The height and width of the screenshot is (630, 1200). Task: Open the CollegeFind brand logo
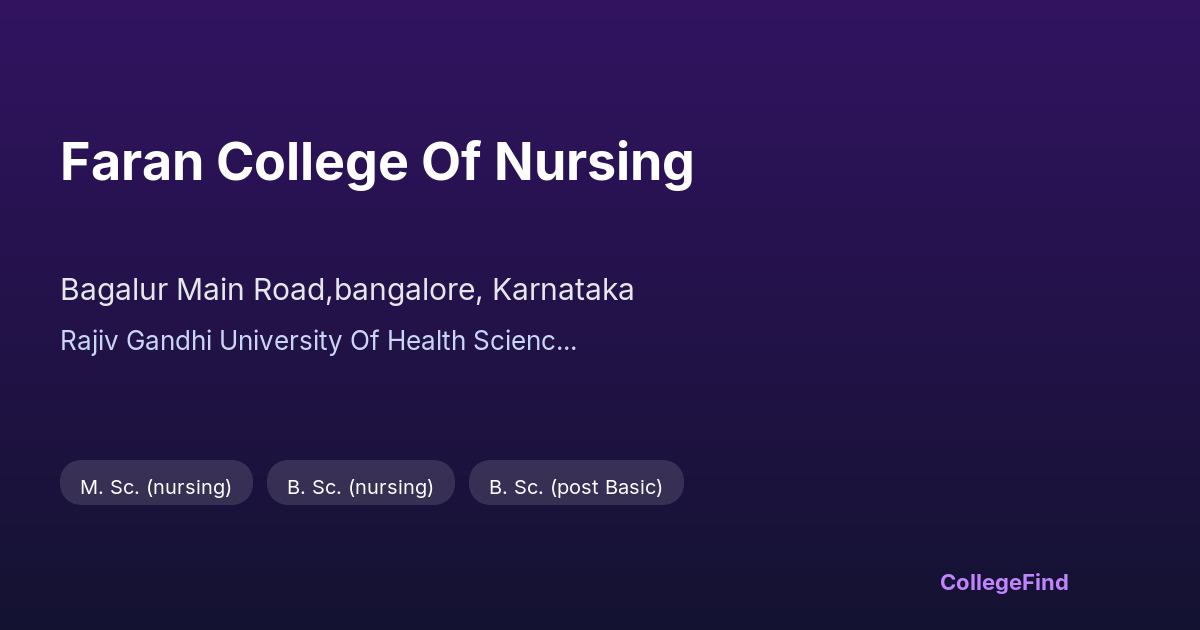[x=1004, y=582]
